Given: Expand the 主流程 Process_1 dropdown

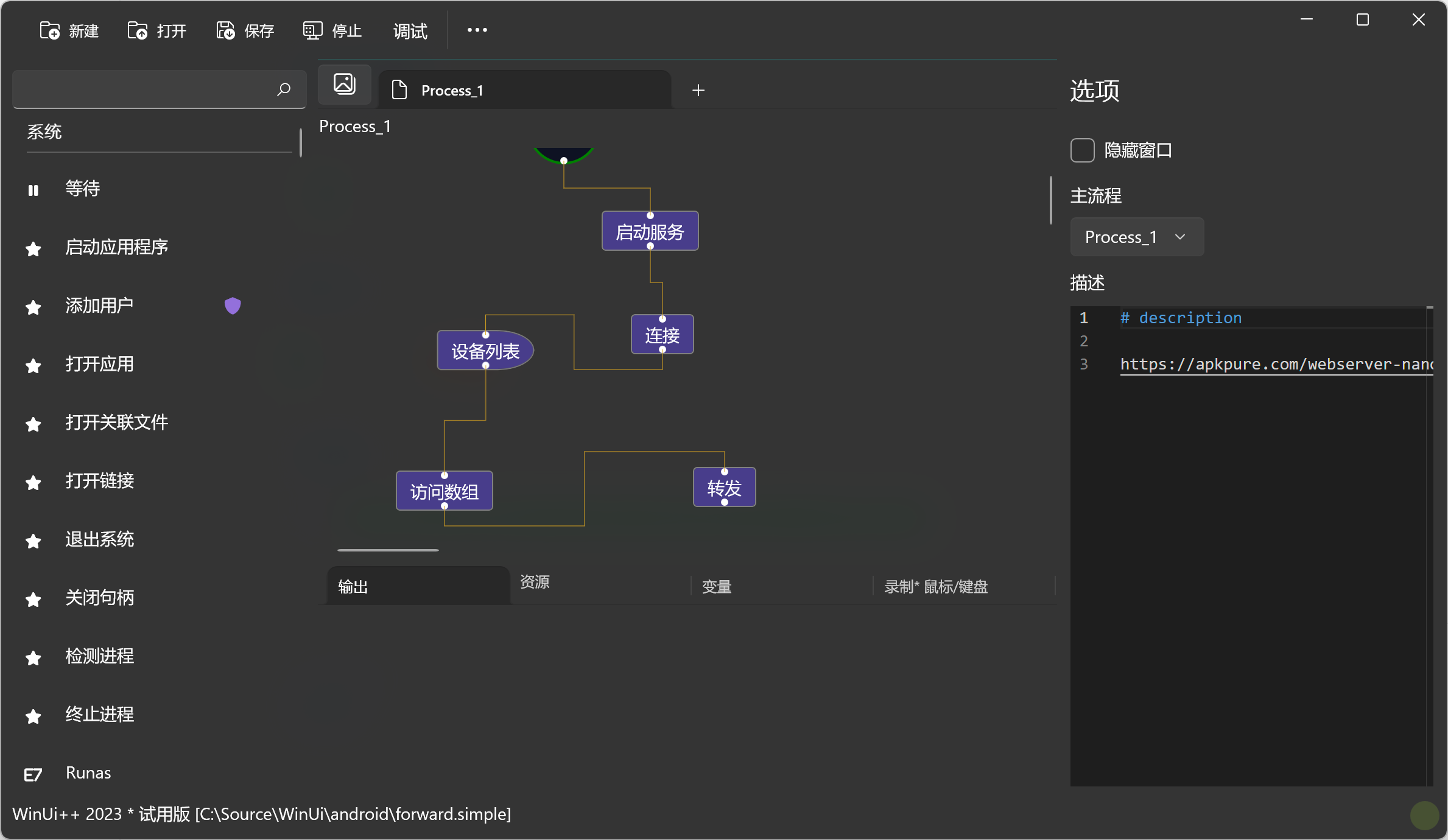Looking at the screenshot, I should pos(1136,237).
